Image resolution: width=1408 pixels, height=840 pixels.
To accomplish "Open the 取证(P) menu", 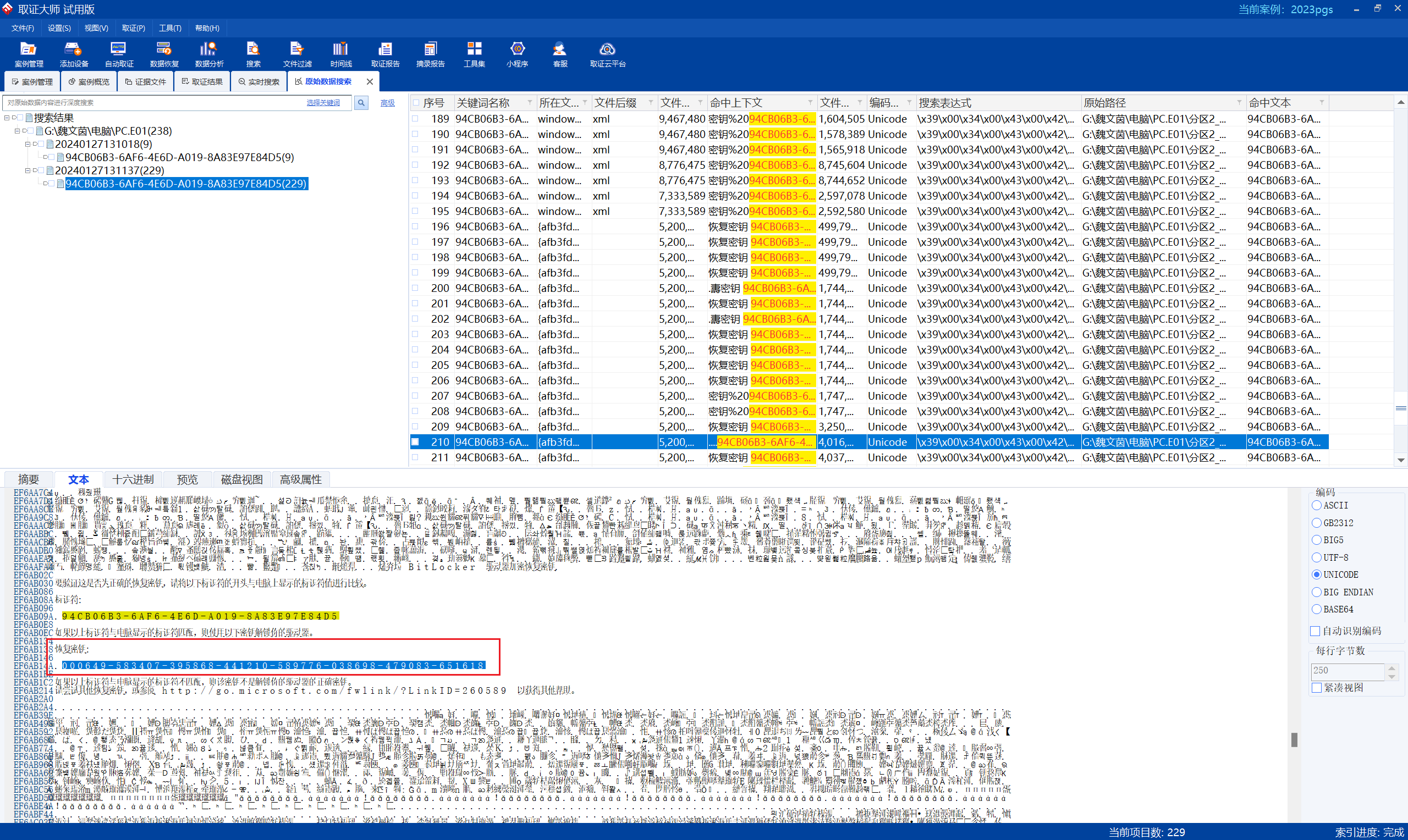I will pos(134,27).
